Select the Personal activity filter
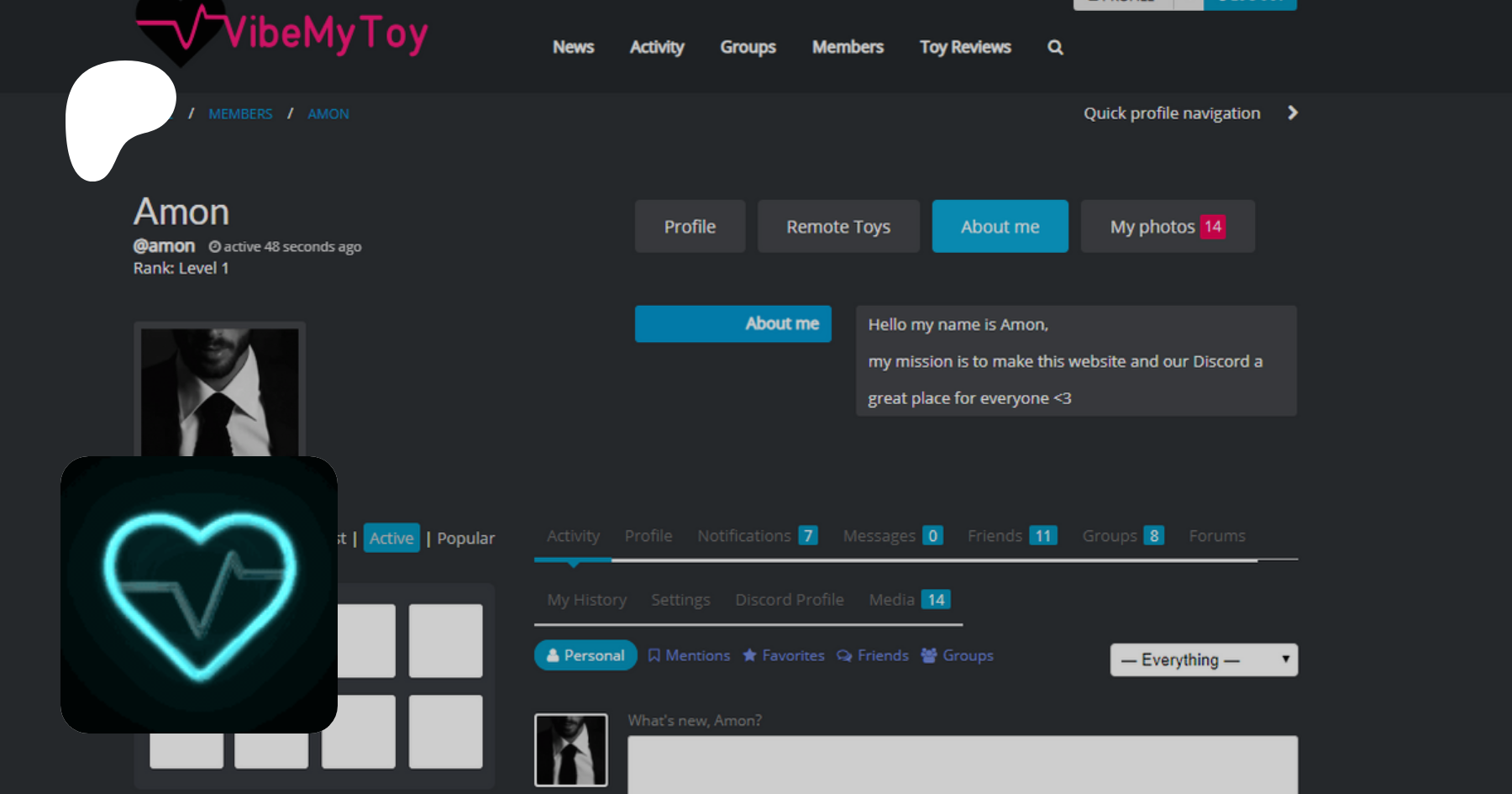This screenshot has height=794, width=1512. [585, 655]
